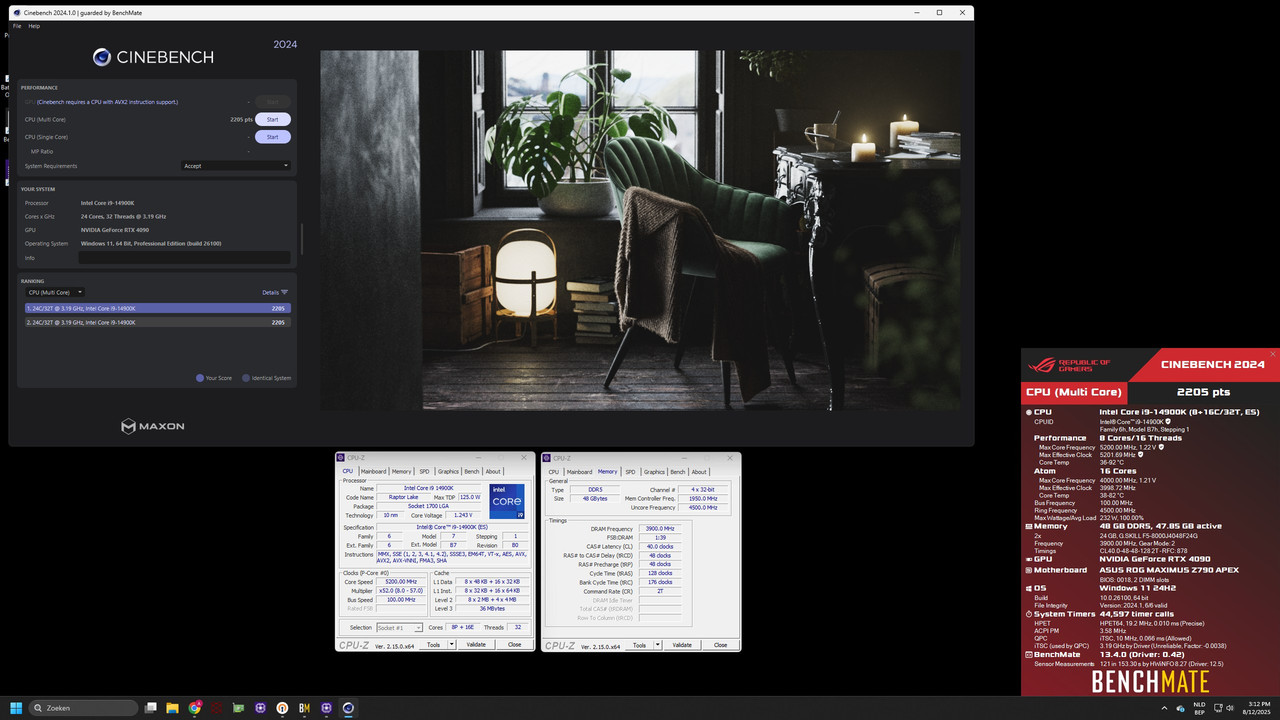Select the first ranking entry with 2205
1280x720 pixels.
tap(158, 308)
